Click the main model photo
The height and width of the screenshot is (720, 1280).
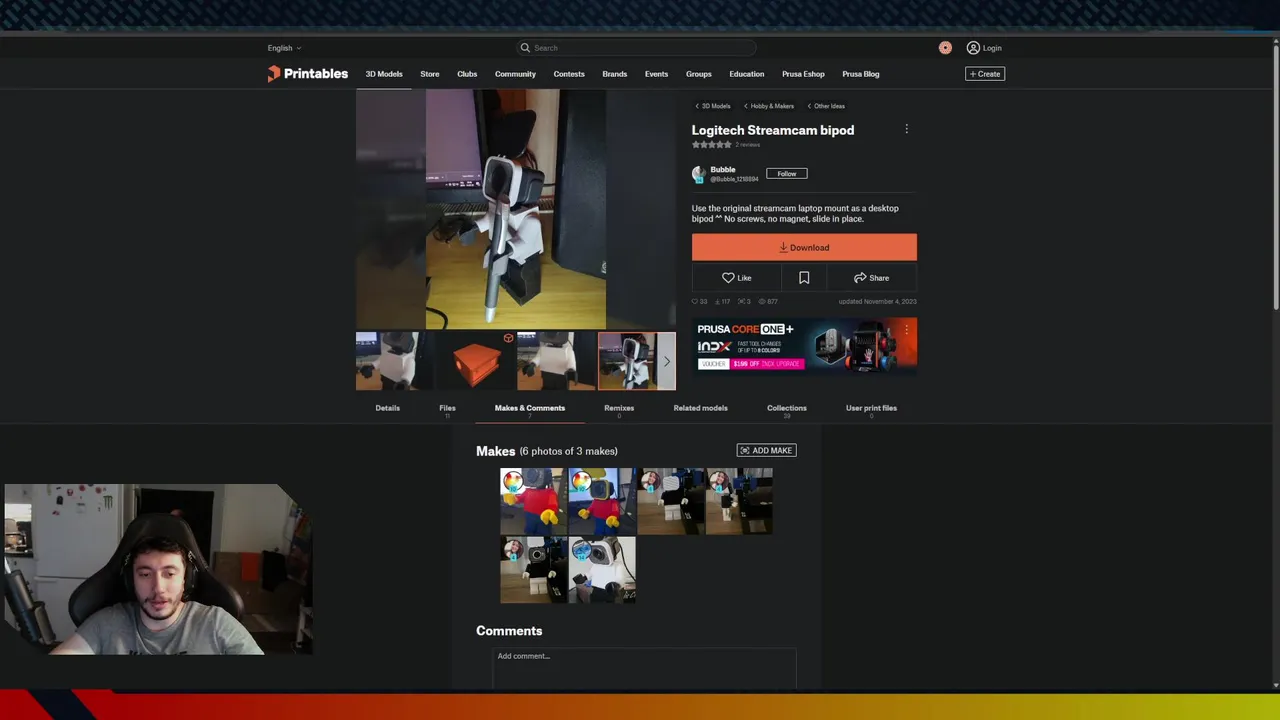516,209
